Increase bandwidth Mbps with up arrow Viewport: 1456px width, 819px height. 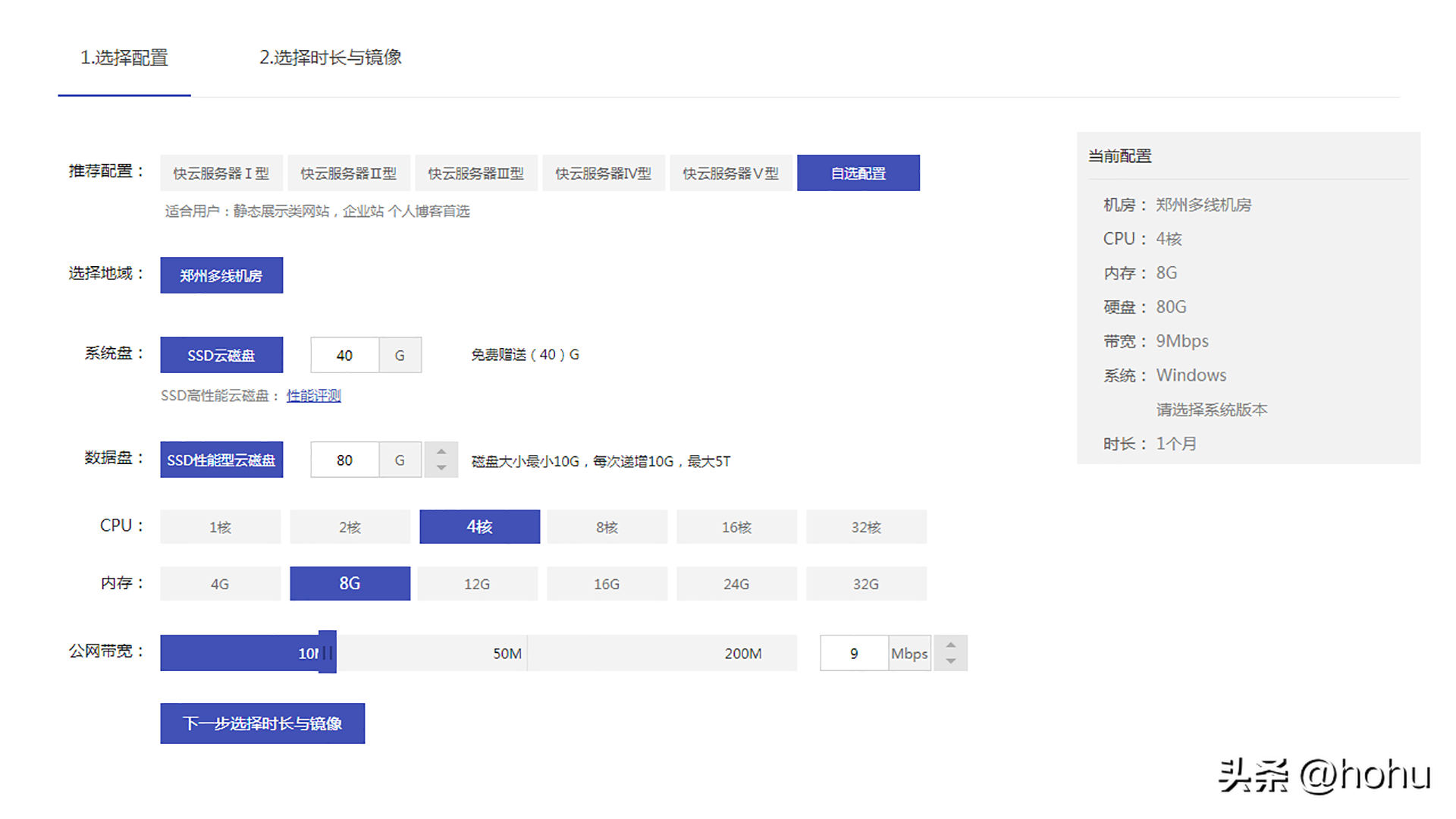point(951,645)
